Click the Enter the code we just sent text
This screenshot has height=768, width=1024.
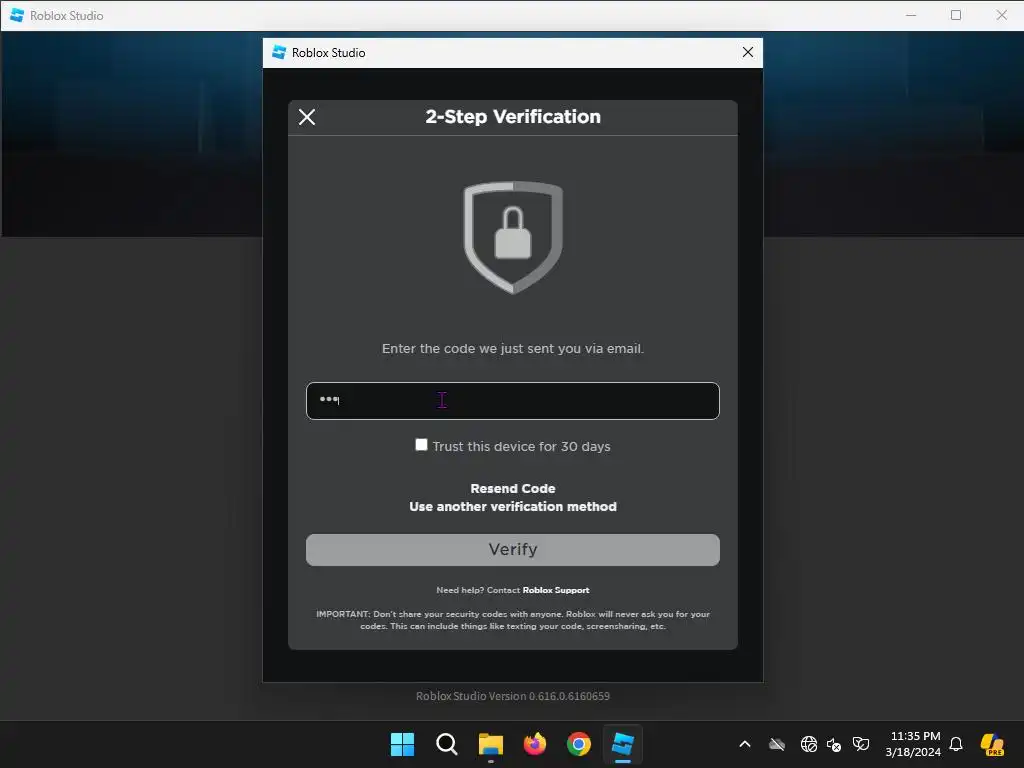click(x=513, y=349)
